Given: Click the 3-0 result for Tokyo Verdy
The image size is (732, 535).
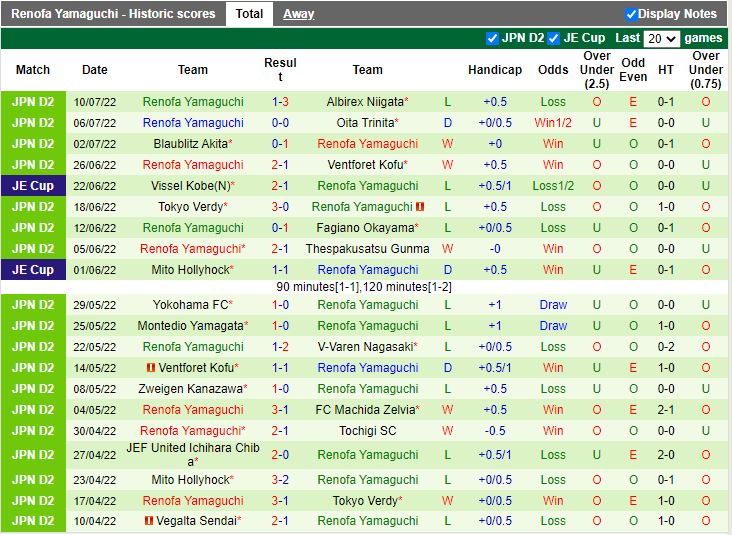Looking at the screenshot, I should point(280,207).
